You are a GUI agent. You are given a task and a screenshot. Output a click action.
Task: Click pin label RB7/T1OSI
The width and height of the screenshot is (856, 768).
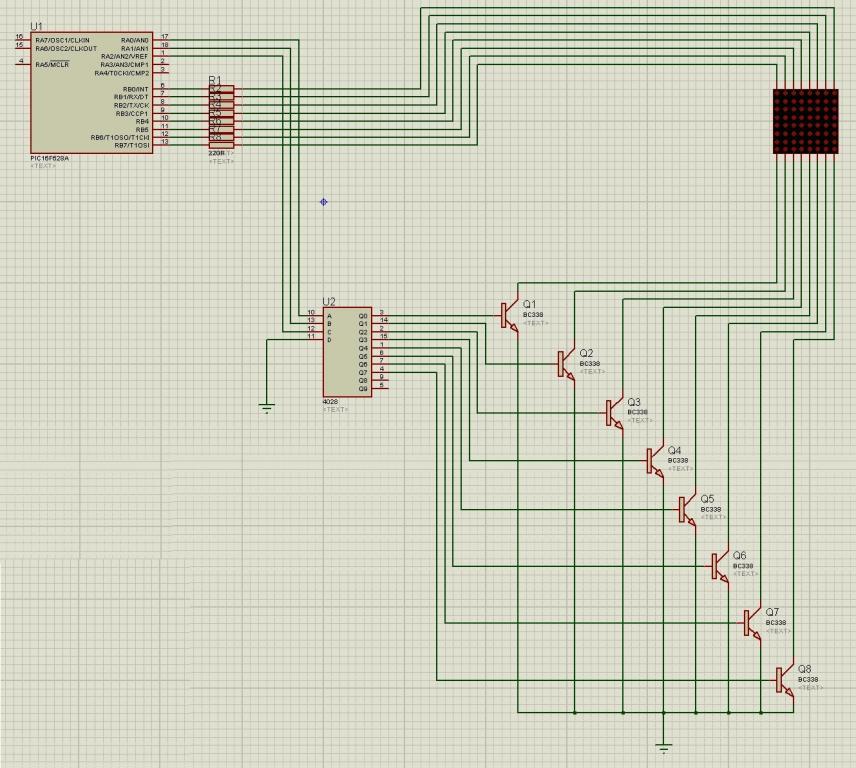[132, 146]
